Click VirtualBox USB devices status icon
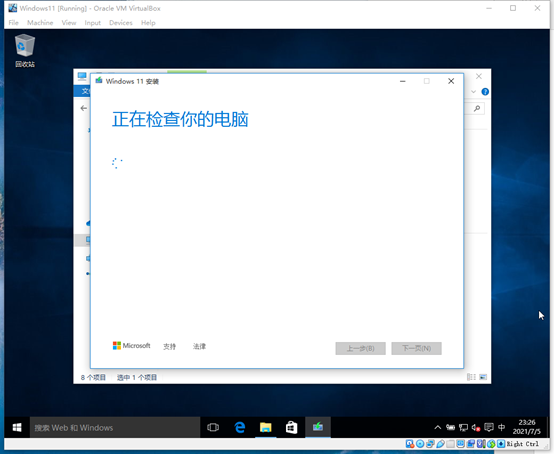Screen dimensions: 554x454 tap(441, 444)
